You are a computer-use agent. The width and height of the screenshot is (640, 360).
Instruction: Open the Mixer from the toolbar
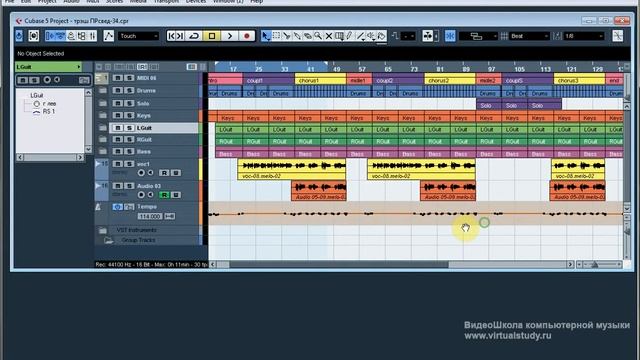(x=92, y=36)
